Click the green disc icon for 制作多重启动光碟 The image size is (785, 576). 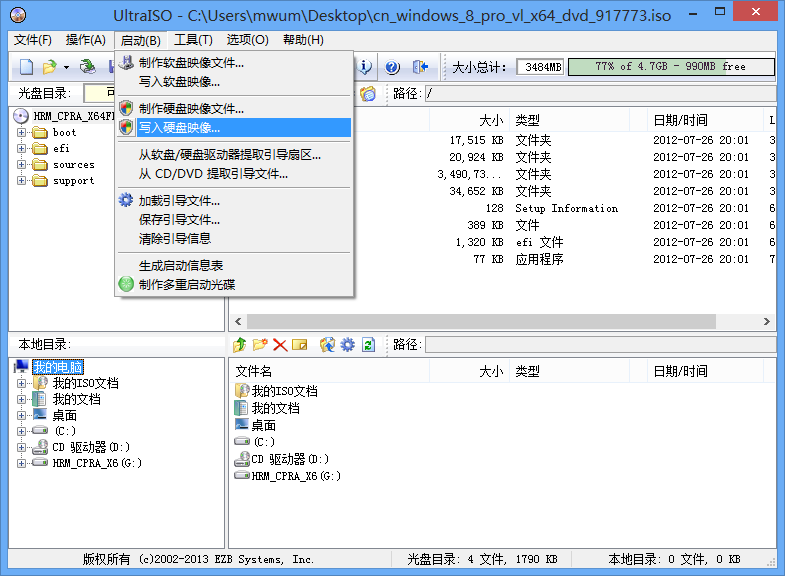tap(126, 284)
